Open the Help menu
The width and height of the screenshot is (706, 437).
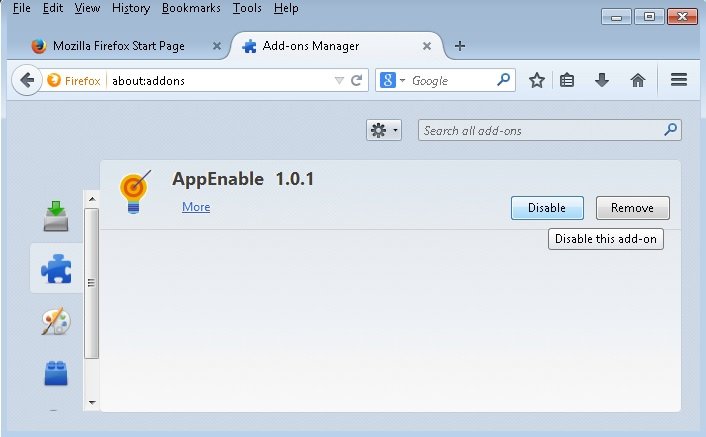(x=286, y=8)
